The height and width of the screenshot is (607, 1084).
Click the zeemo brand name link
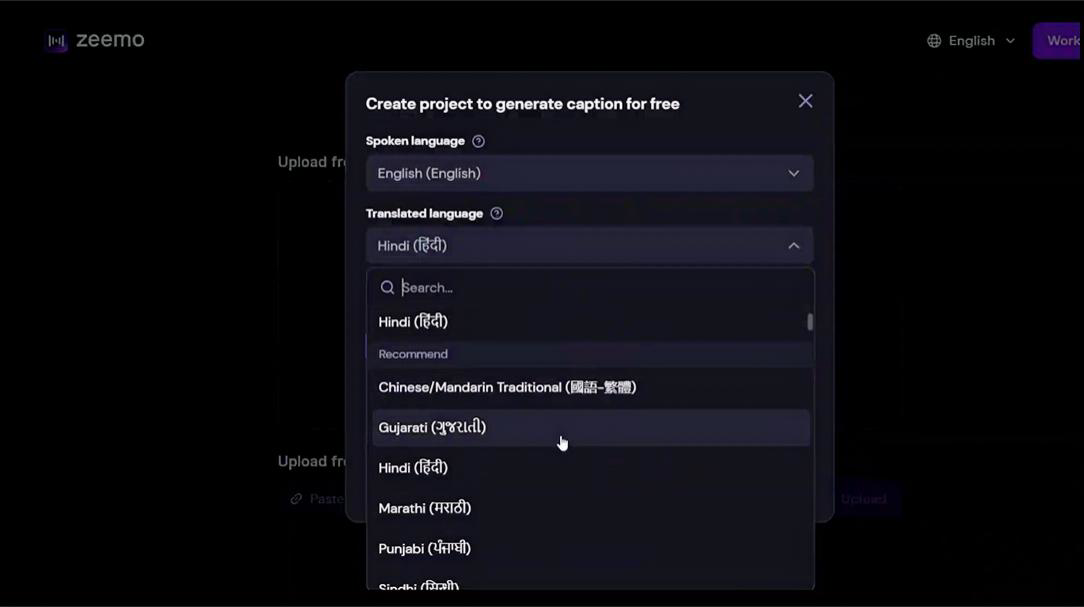(x=110, y=40)
